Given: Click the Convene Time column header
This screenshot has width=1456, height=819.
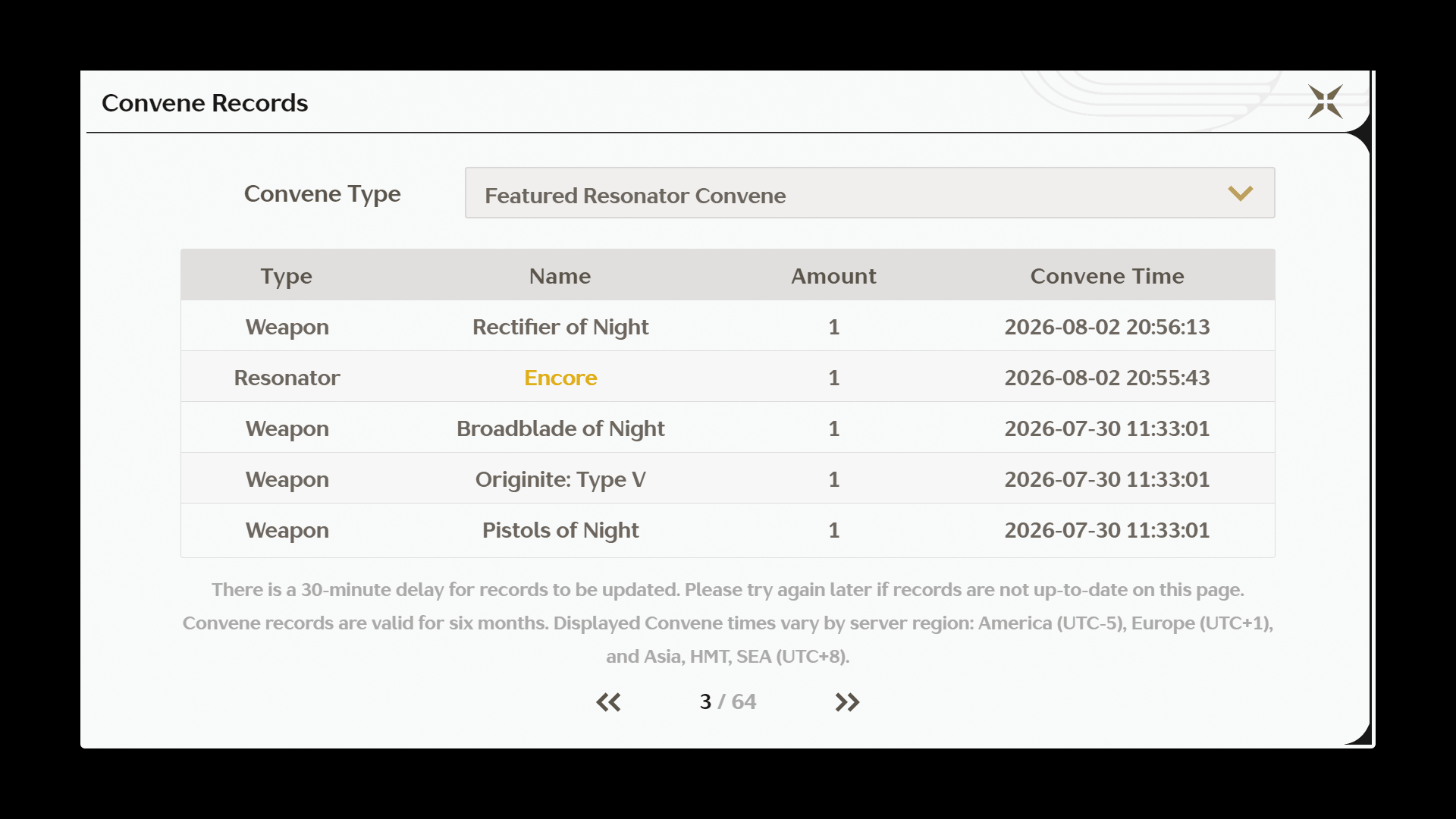Looking at the screenshot, I should click(1107, 276).
